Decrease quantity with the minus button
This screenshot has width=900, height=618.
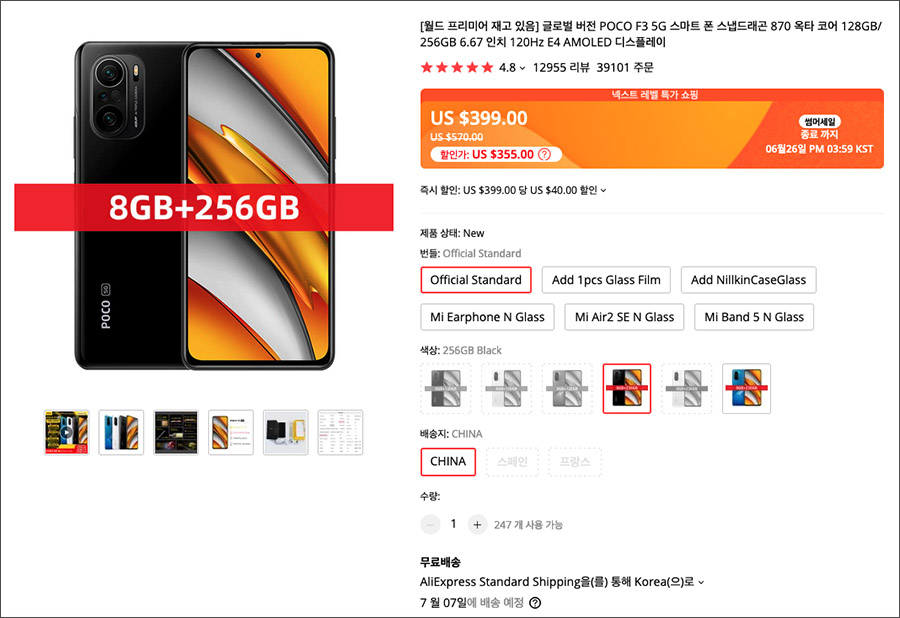pyautogui.click(x=430, y=524)
